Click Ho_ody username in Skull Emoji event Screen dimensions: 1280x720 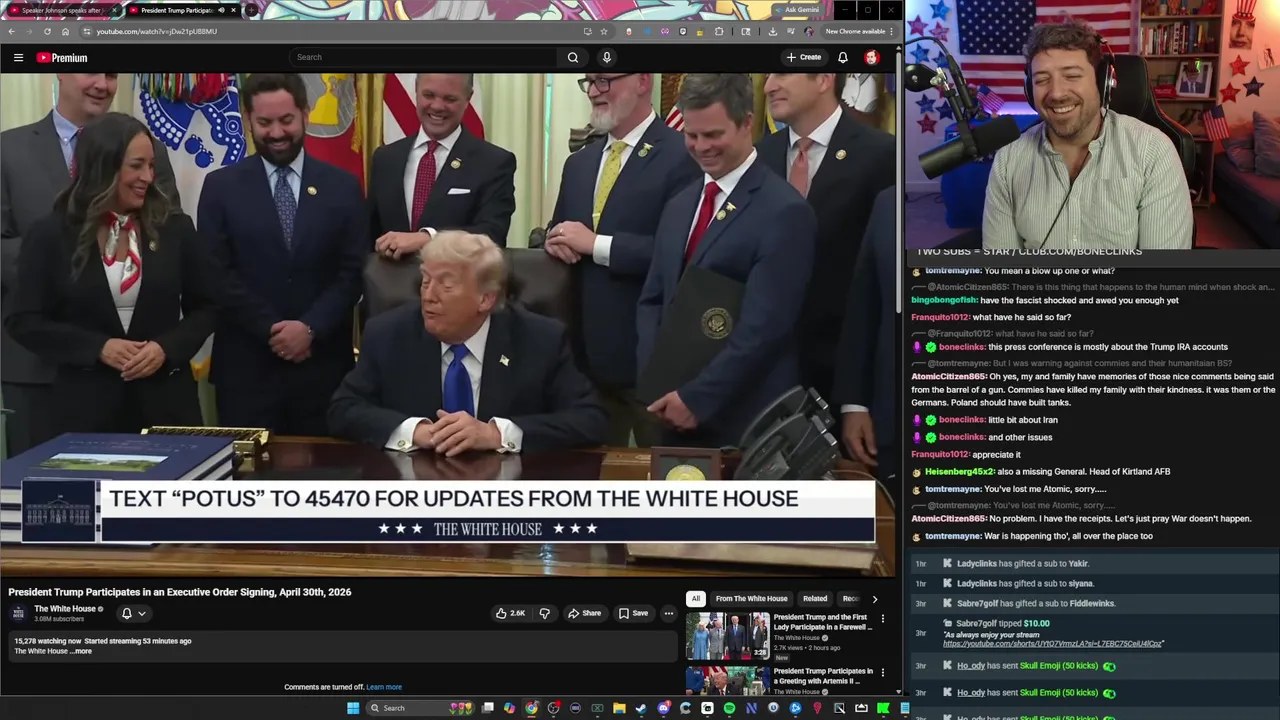click(971, 666)
